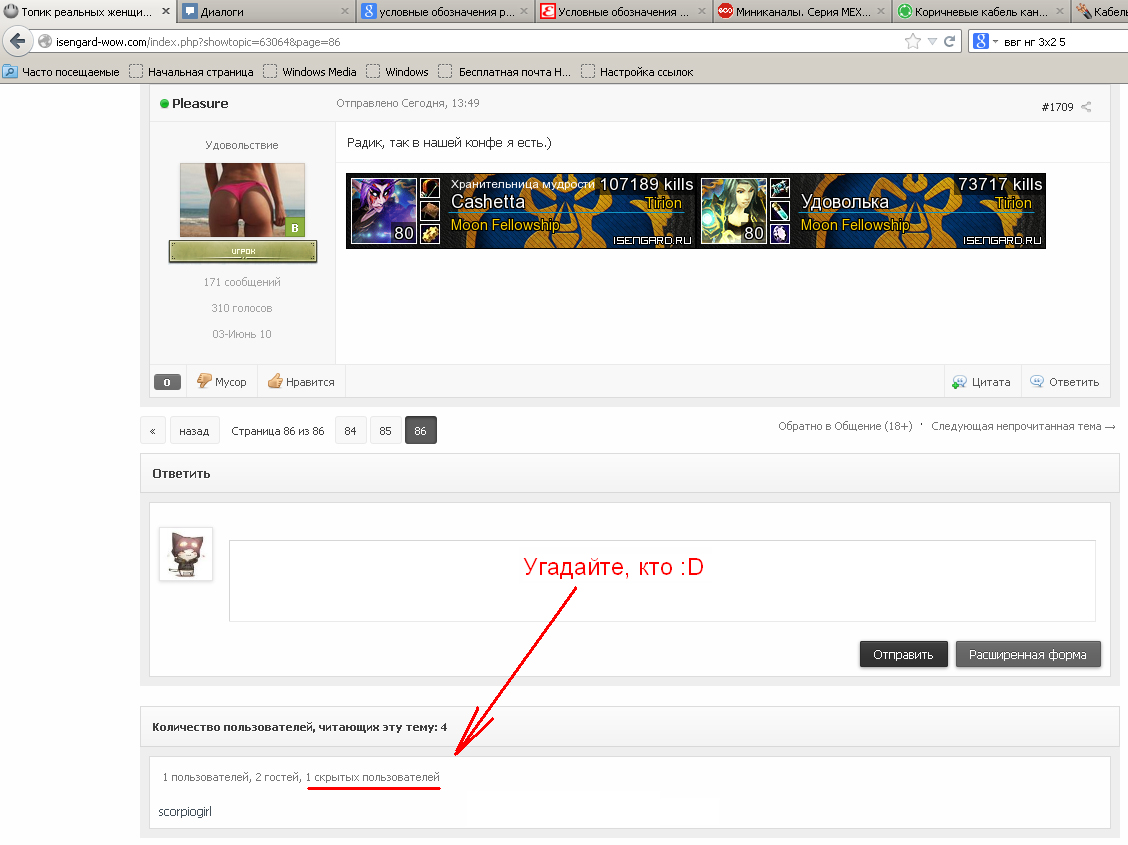Viewport: 1128px width, 845px height.
Task: Go to page 84
Action: point(350,431)
